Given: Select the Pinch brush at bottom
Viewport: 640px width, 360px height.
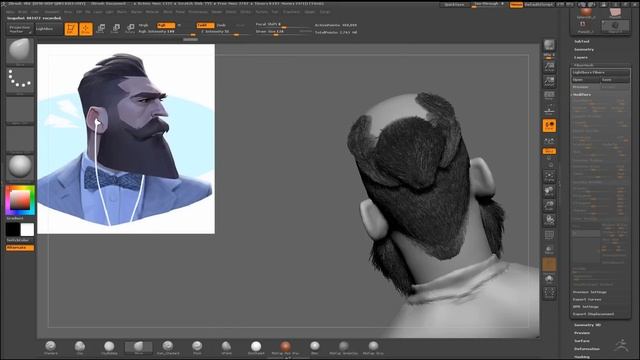Looking at the screenshot, I should pos(197,347).
